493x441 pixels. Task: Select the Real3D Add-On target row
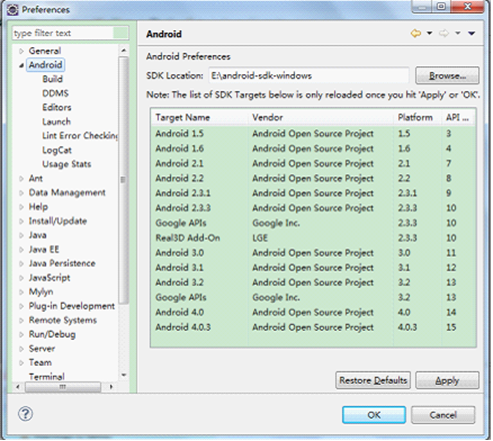coord(313,238)
